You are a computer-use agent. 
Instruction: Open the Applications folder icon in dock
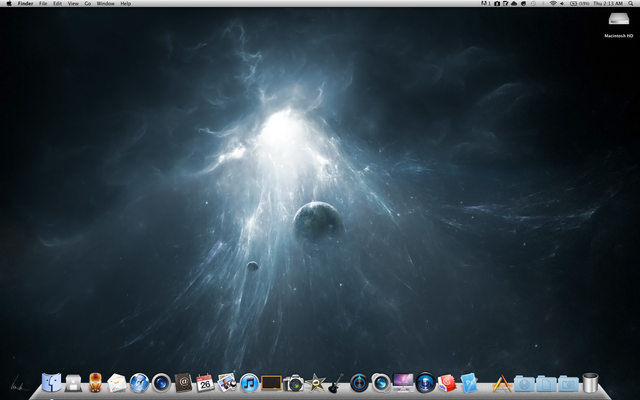tap(502, 382)
